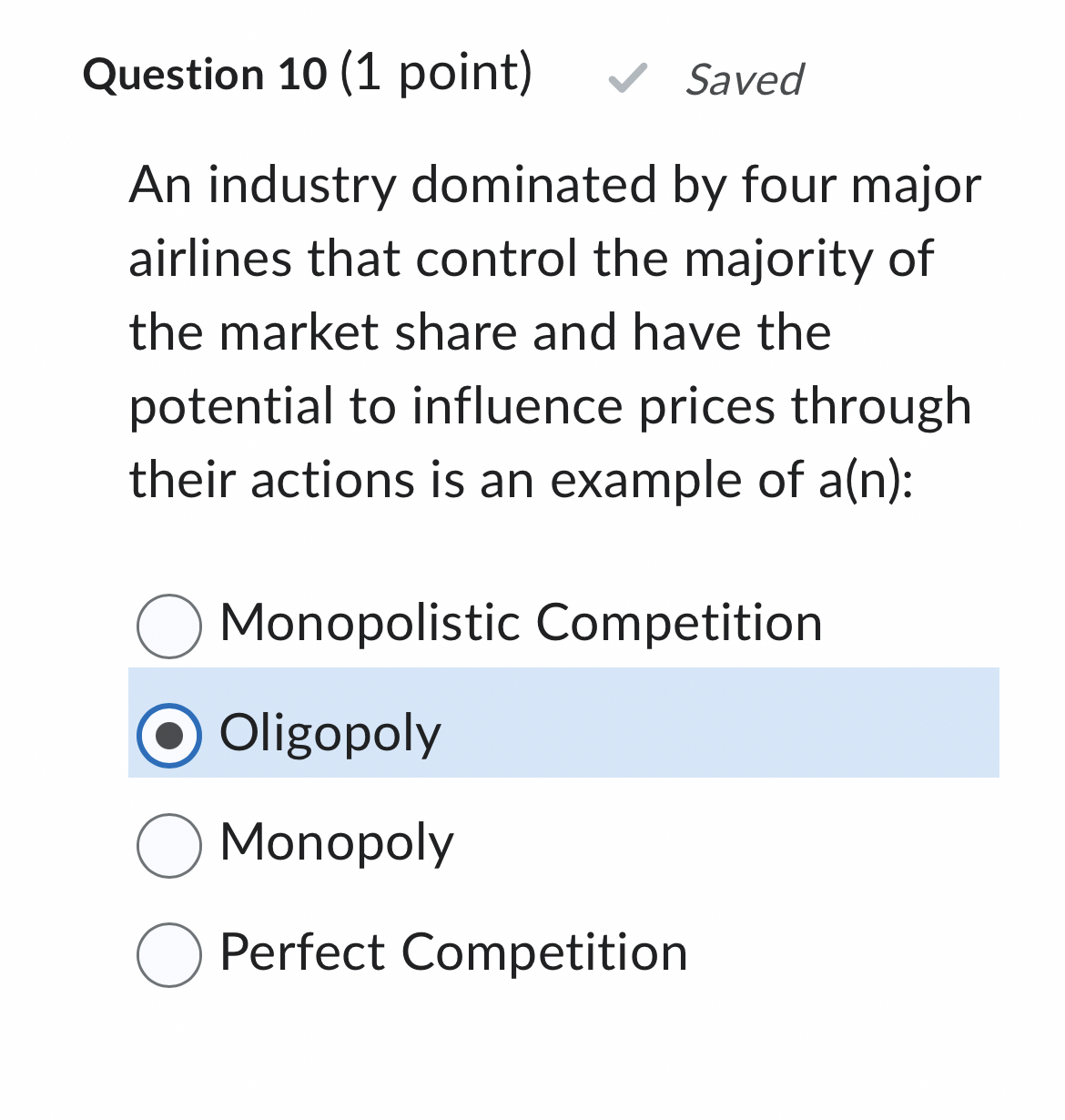Click the empty circle before Monopoly
The image size is (1065, 1120).
[169, 845]
